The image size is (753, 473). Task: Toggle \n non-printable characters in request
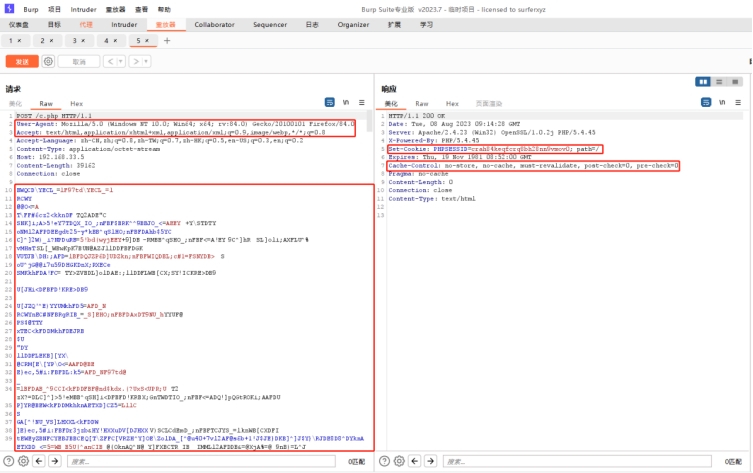pos(346,103)
